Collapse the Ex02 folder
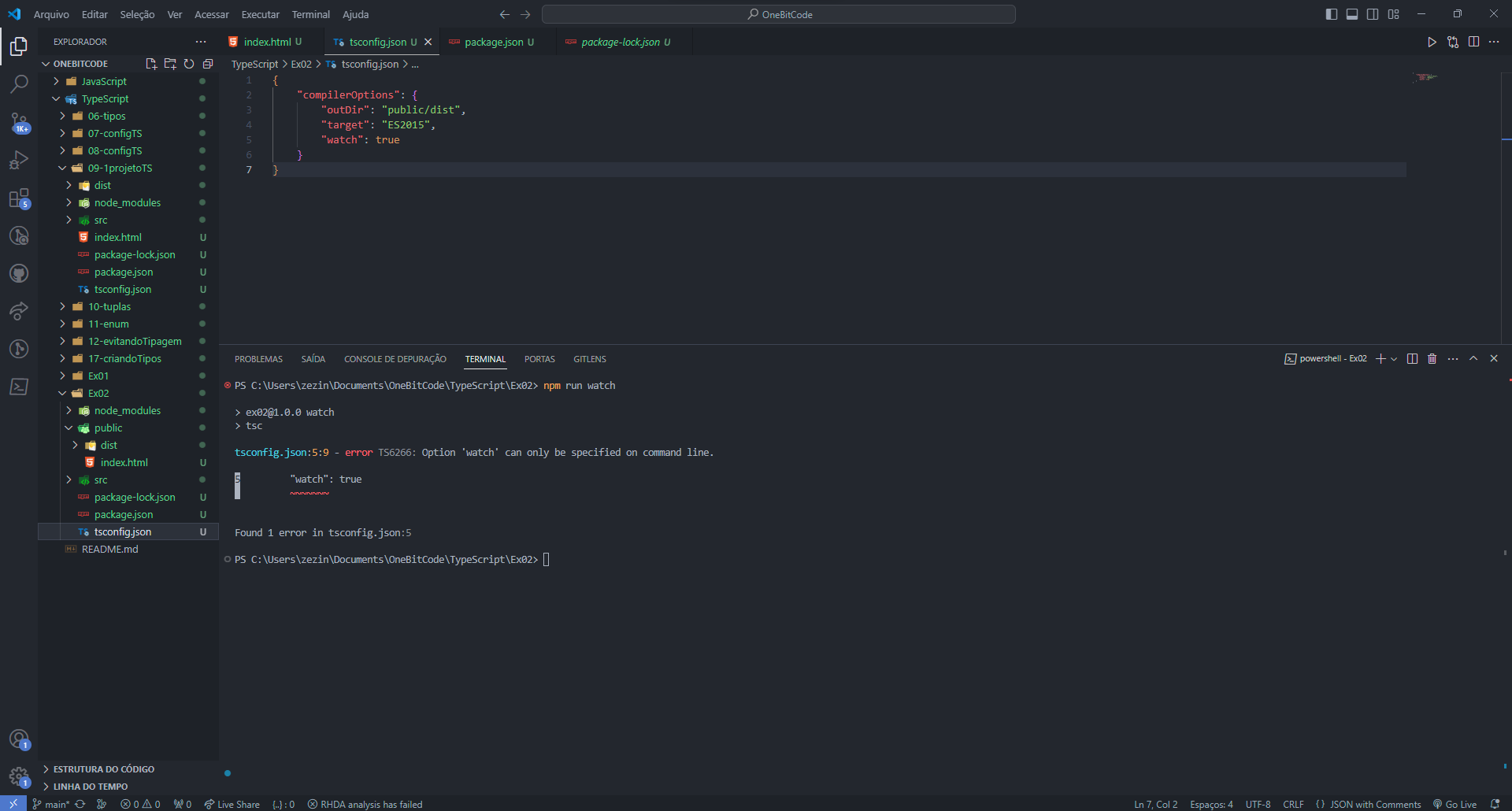Screen dimensions: 1512x811 [98, 393]
